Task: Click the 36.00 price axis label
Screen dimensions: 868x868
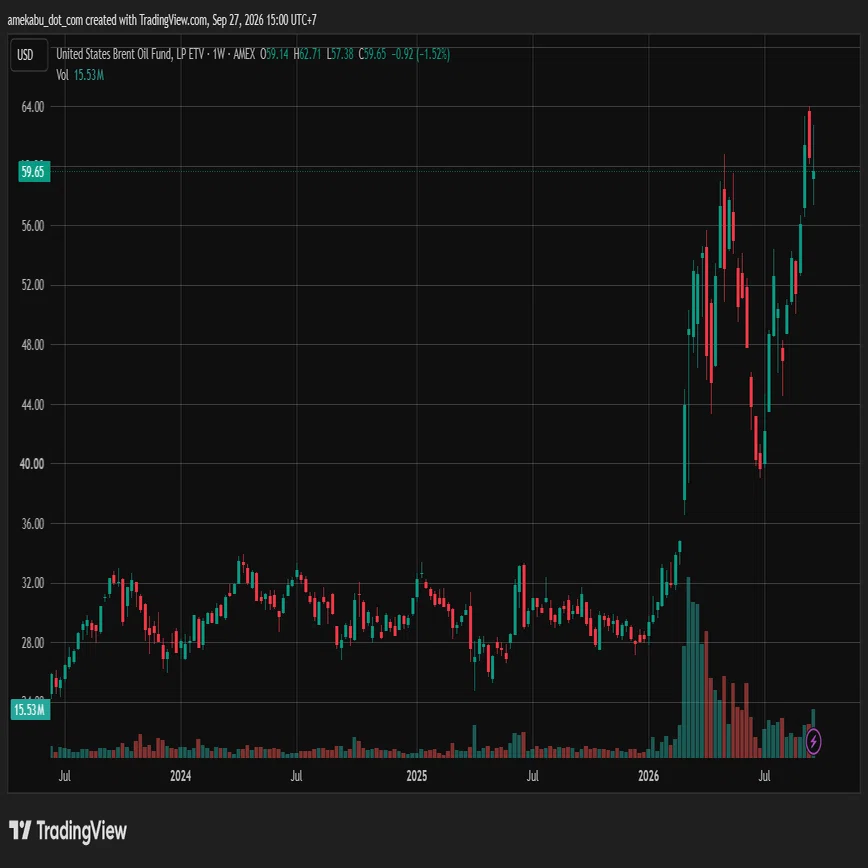Action: 33,524
